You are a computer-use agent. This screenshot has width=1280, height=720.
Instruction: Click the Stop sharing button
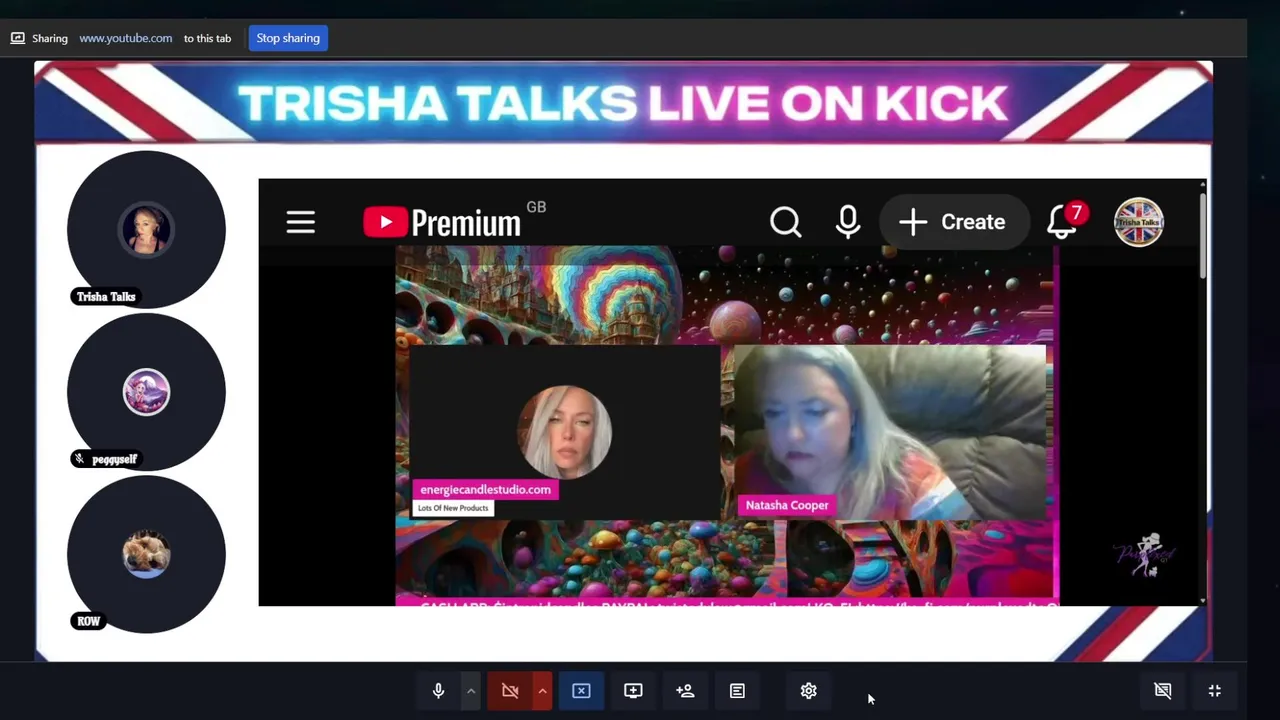point(288,38)
